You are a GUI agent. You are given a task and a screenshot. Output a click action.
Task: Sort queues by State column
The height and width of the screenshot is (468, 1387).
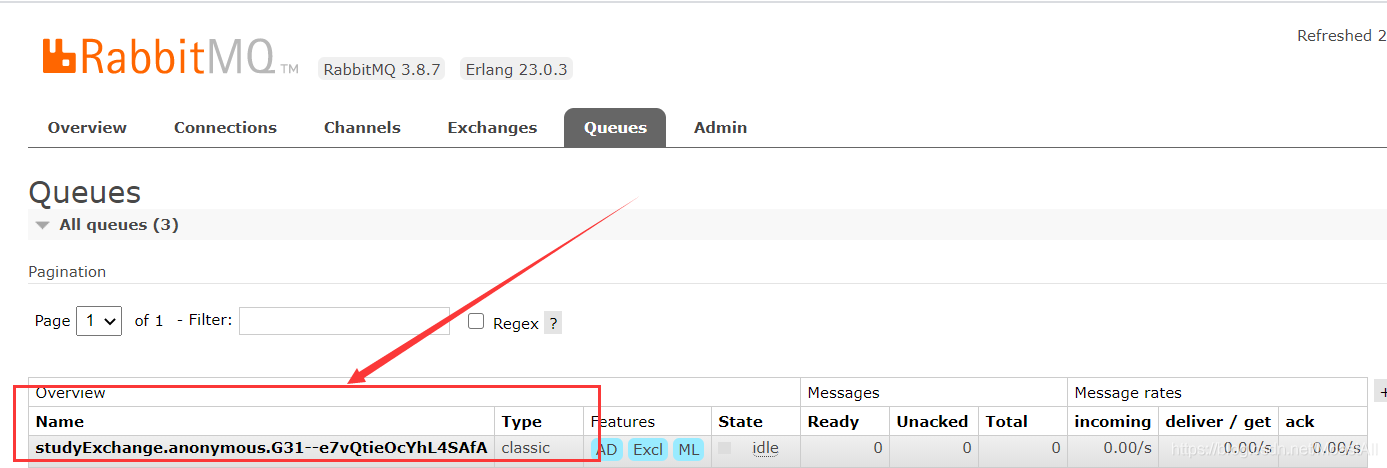(x=740, y=422)
